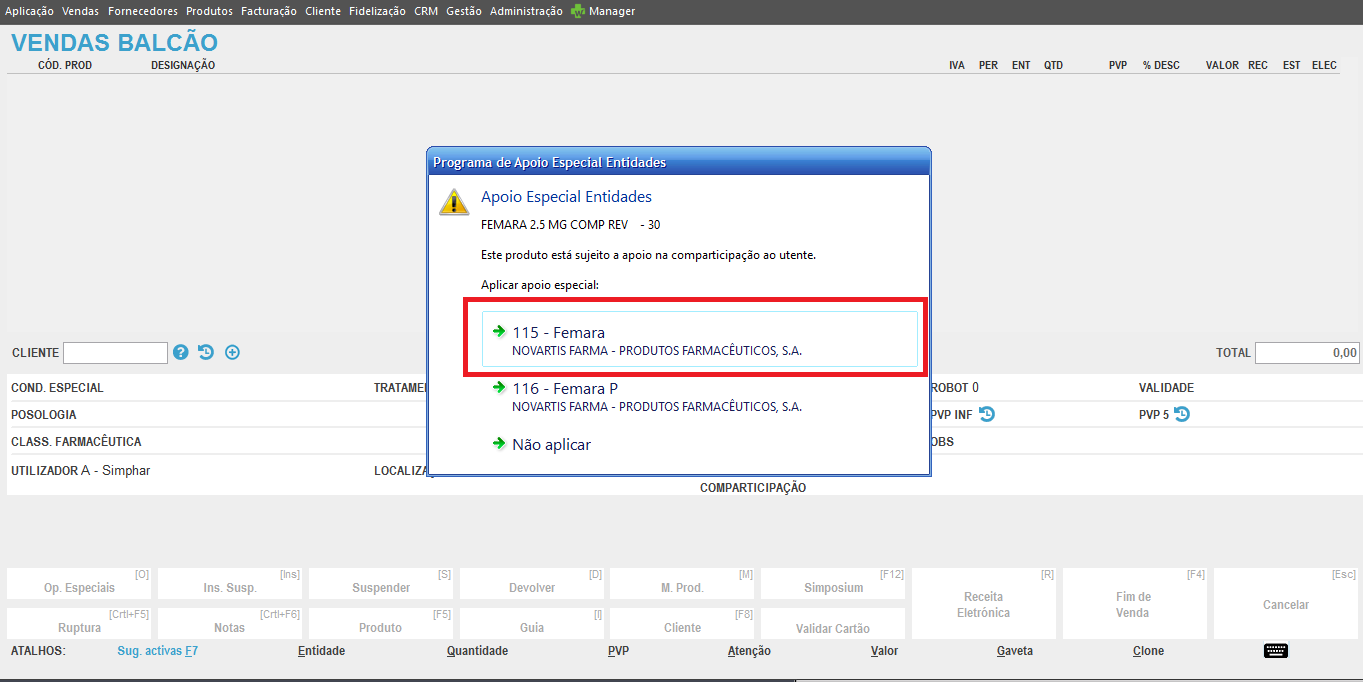Click the Cliente button in bottom panel
The height and width of the screenshot is (682, 1363).
683,624
